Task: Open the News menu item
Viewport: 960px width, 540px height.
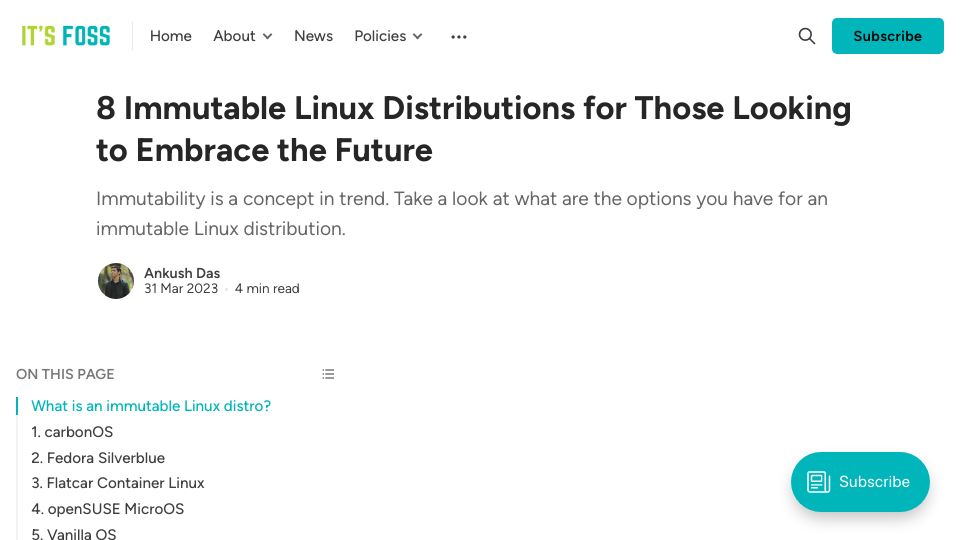Action: pos(313,36)
